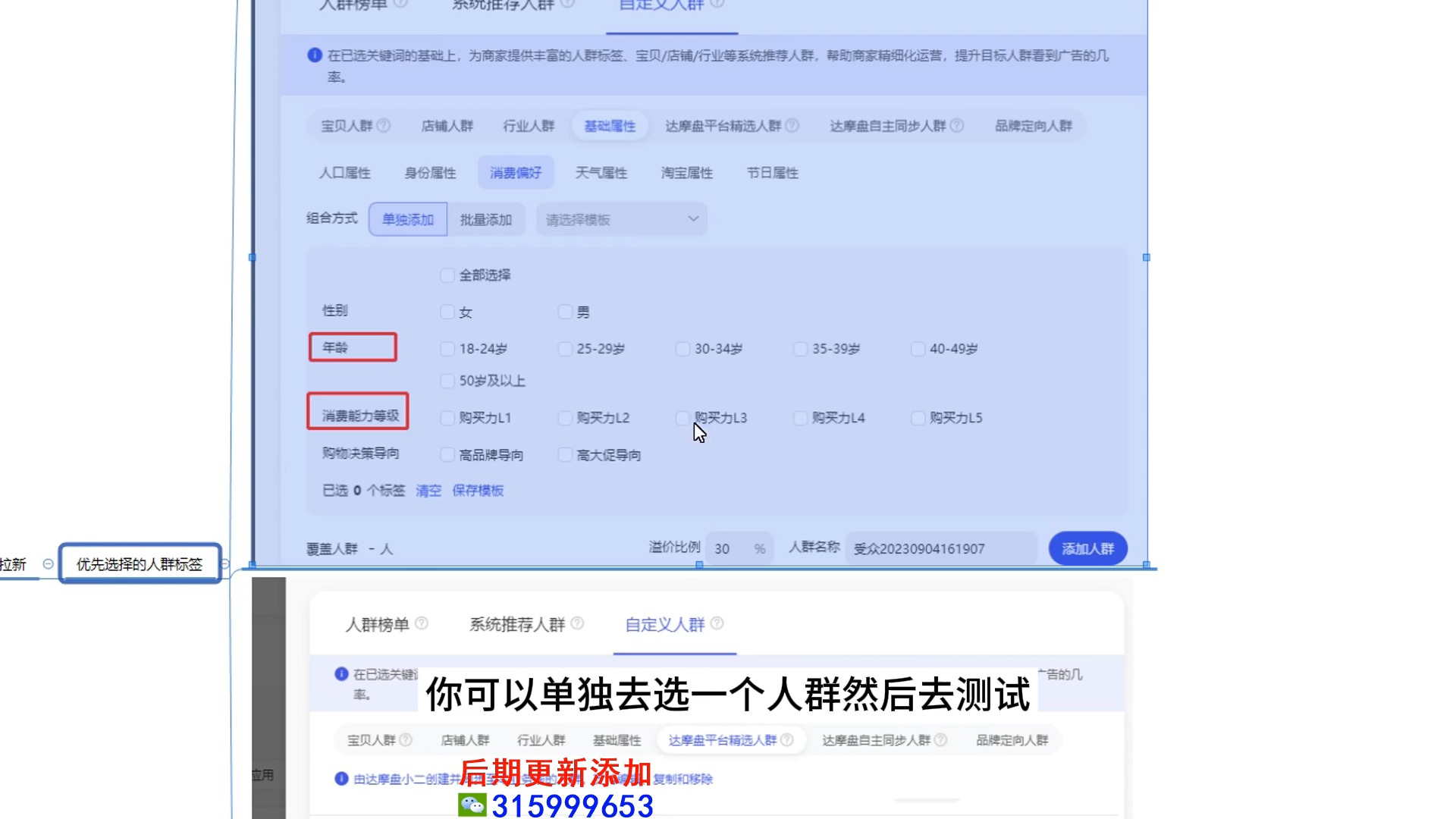Screen dimensions: 1456x819
Task: Click help icon next to 人群榜单 in the lower panel
Action: [x=422, y=623]
